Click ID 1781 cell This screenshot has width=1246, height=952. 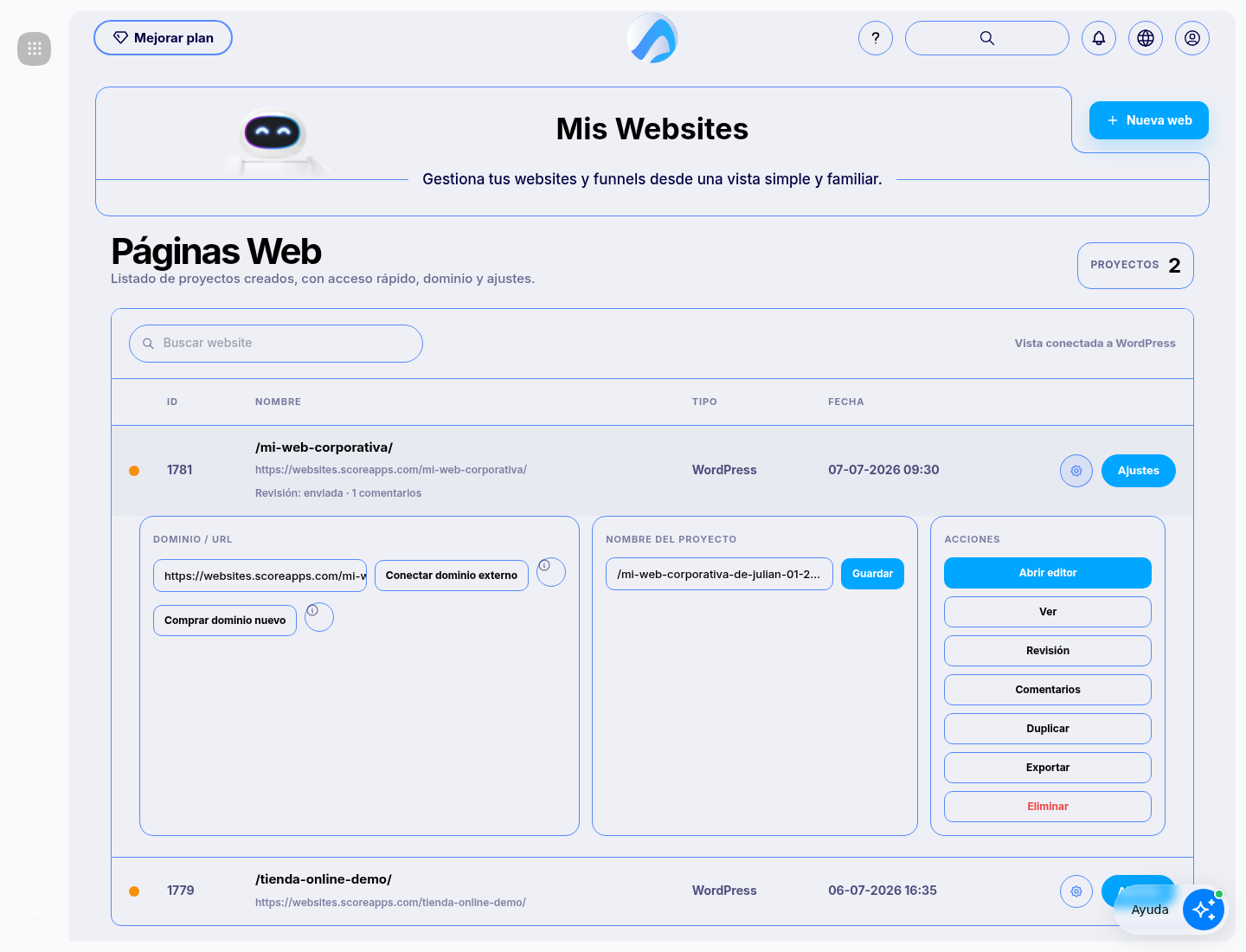coord(180,470)
